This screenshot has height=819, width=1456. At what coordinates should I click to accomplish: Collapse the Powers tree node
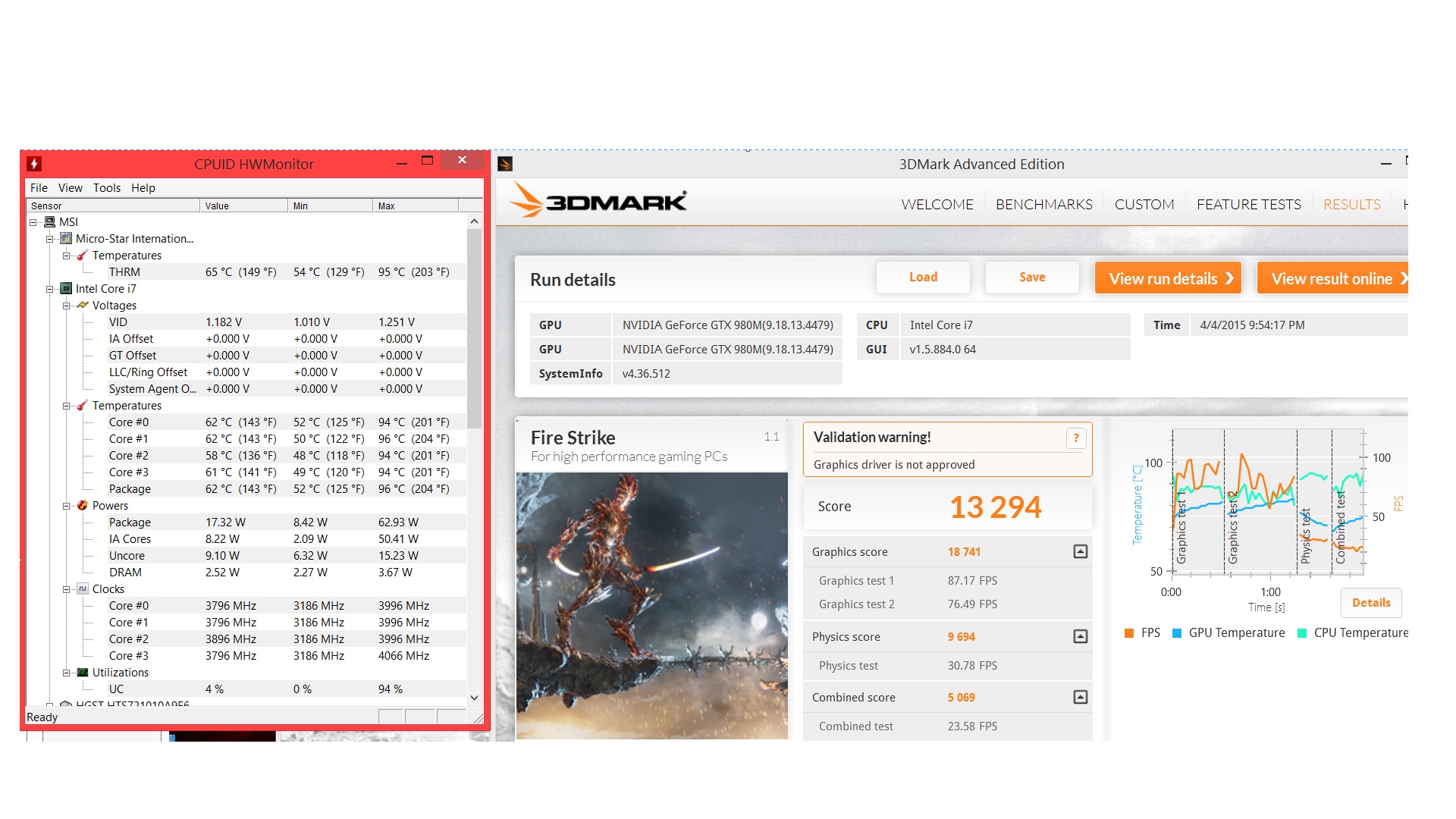tap(67, 506)
